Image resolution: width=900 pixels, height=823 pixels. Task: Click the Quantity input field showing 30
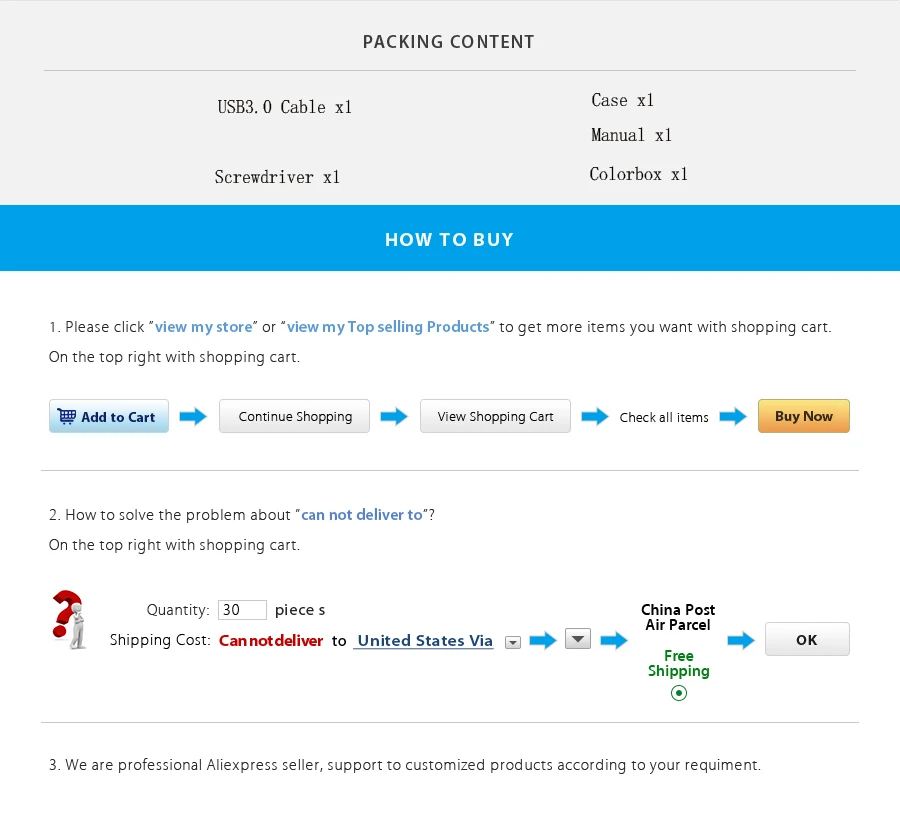pos(242,610)
